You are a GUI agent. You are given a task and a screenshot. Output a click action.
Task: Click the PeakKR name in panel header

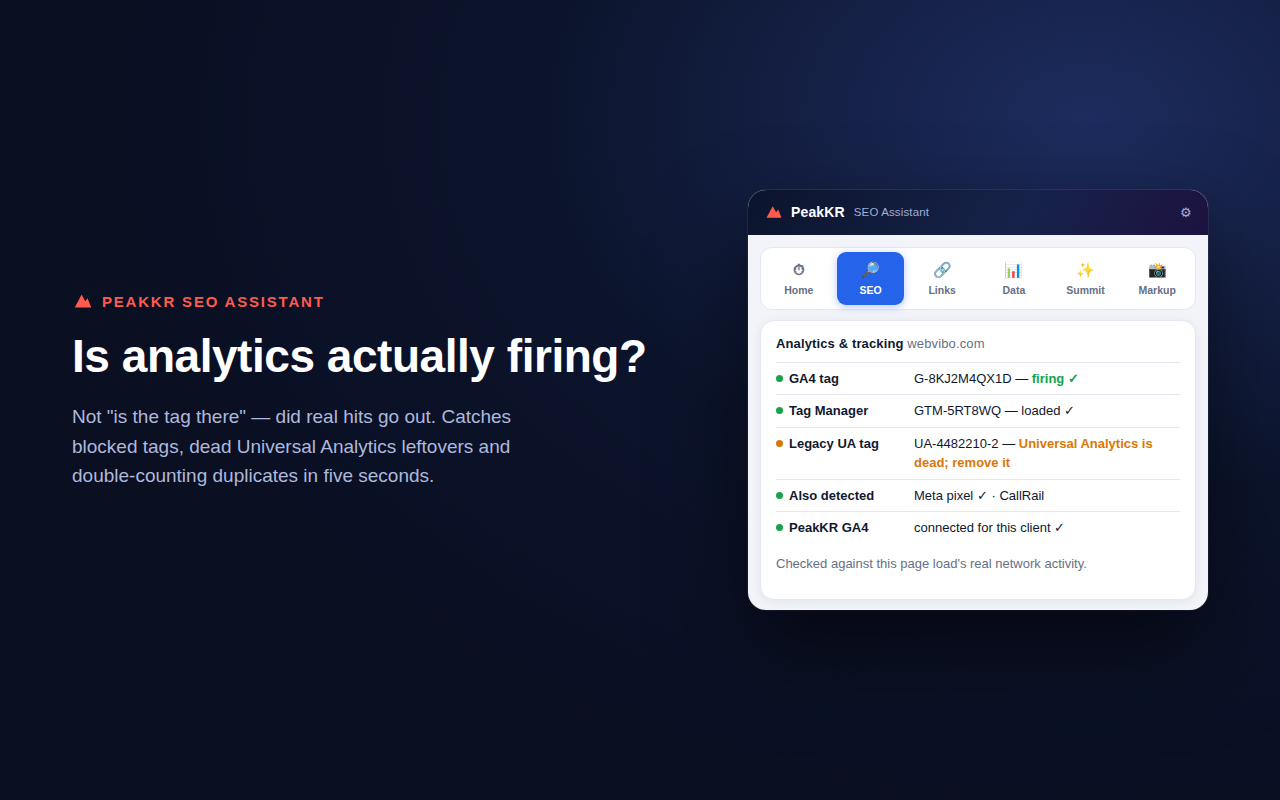pos(817,212)
